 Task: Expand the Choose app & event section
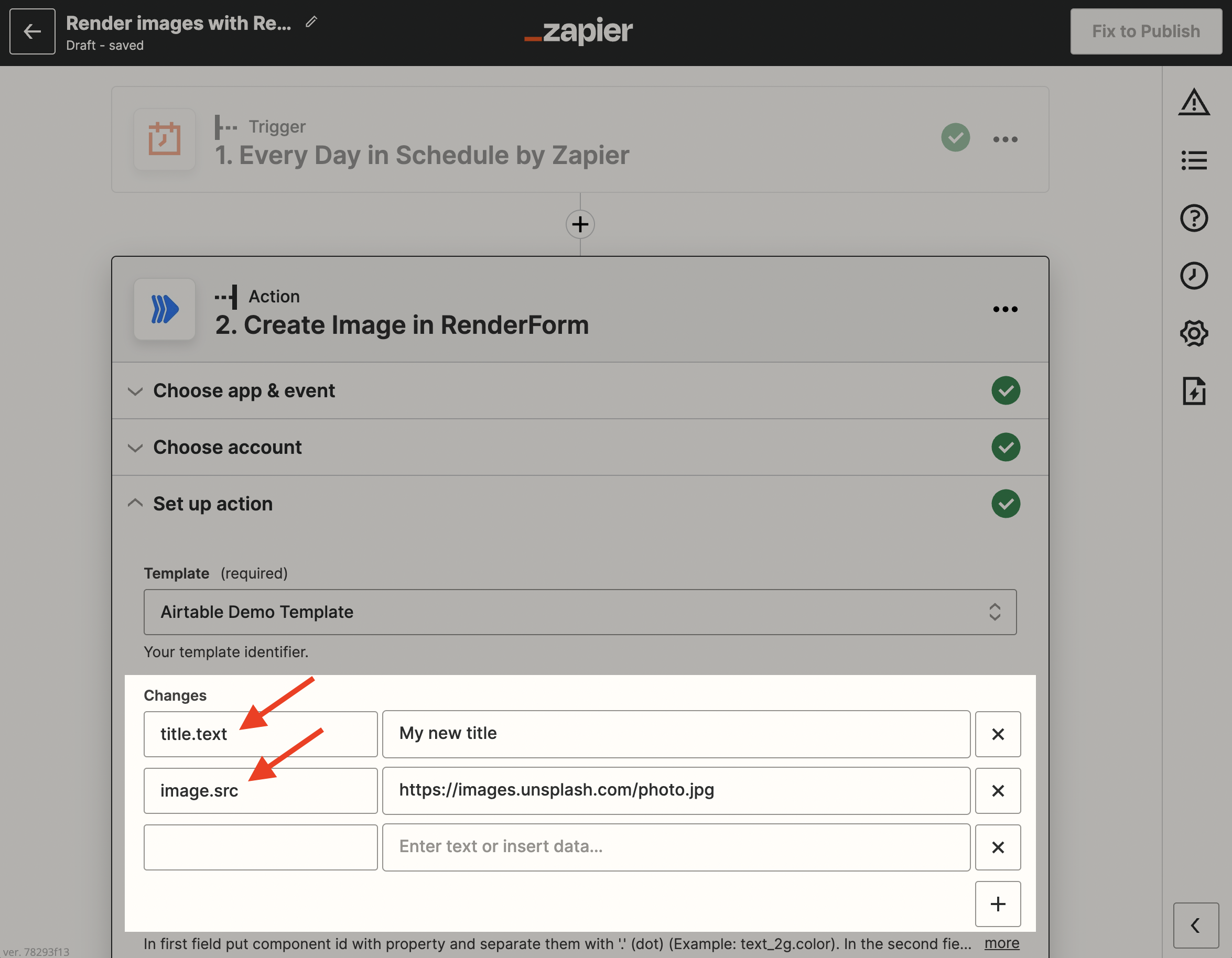pos(244,390)
